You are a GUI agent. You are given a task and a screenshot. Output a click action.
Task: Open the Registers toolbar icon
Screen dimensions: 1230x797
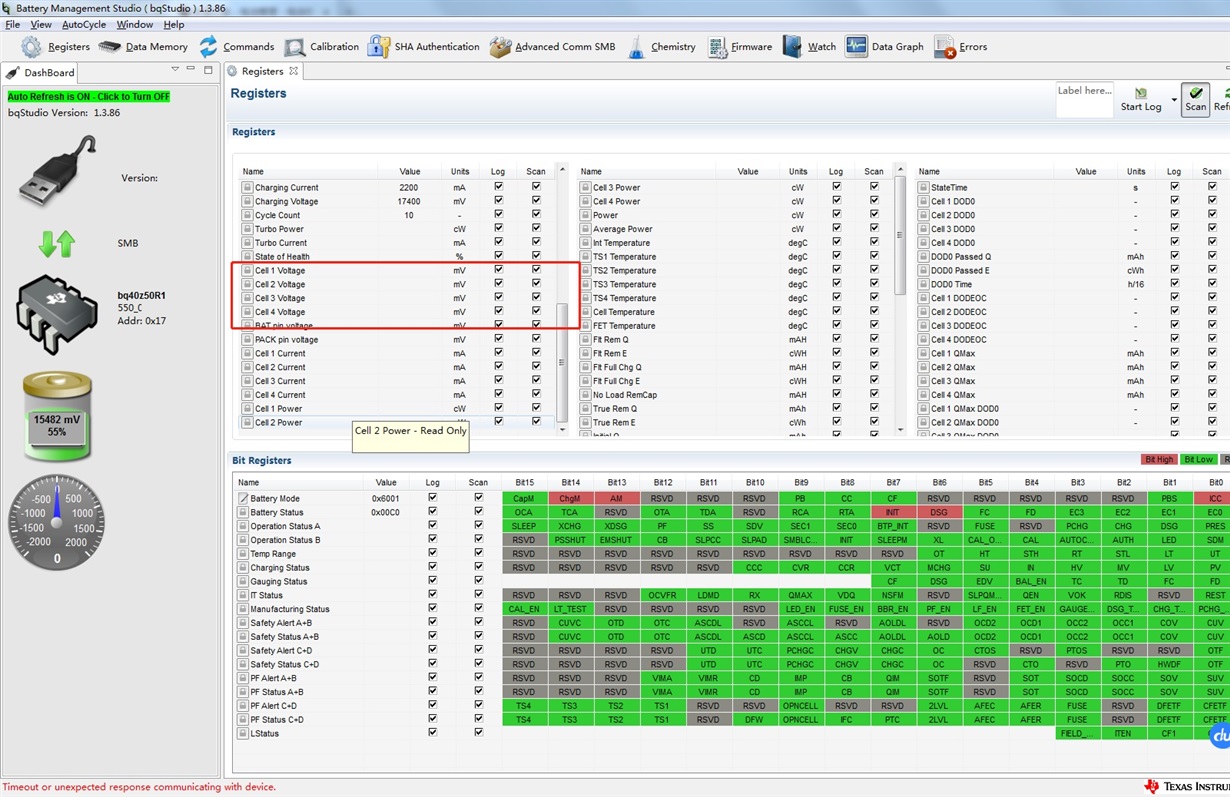pos(31,47)
